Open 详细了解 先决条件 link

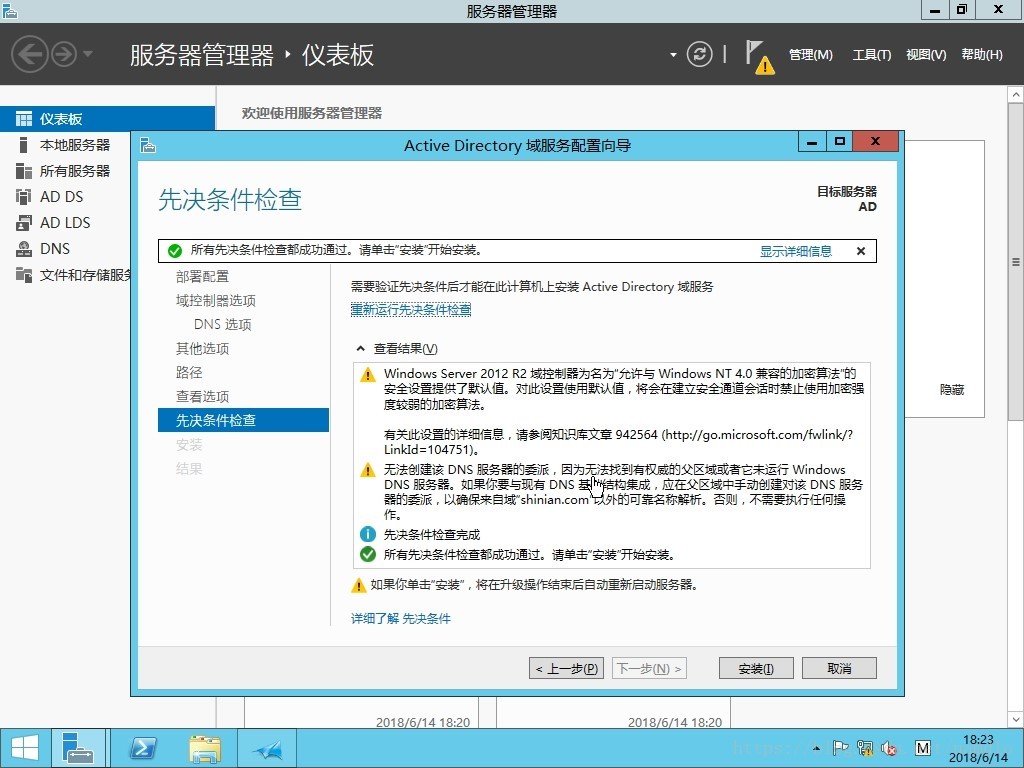point(400,618)
